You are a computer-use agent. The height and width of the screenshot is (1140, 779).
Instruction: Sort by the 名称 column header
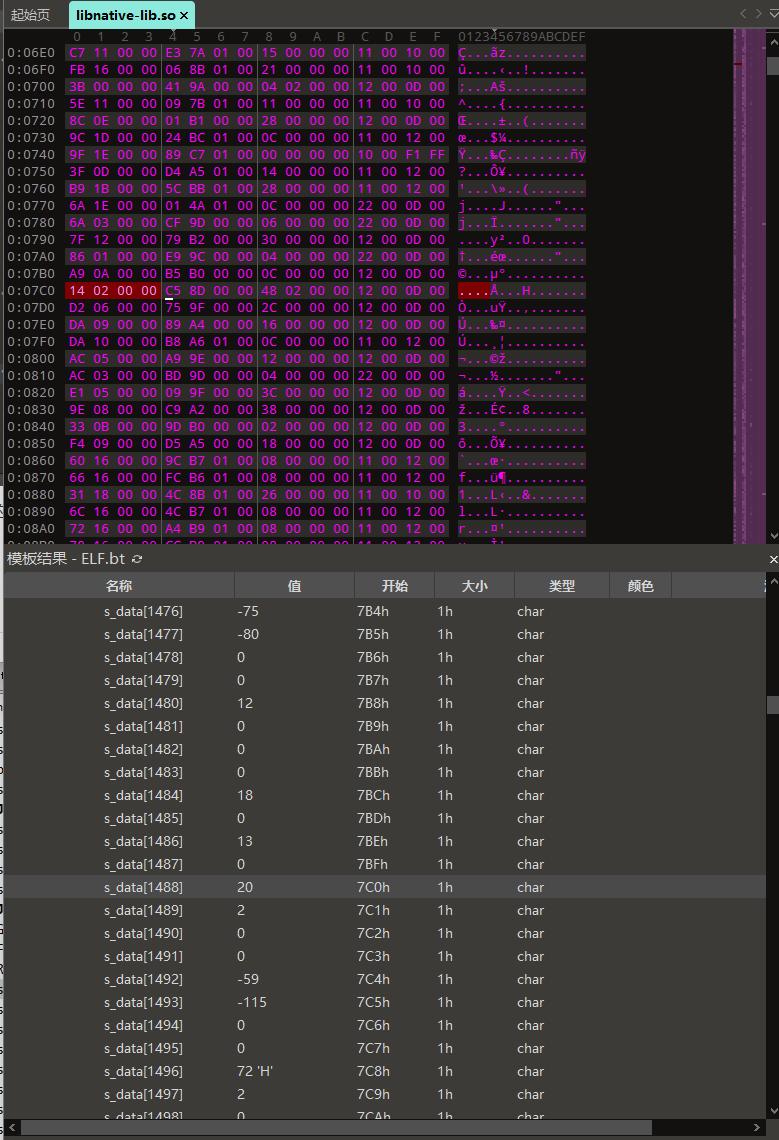click(x=119, y=586)
